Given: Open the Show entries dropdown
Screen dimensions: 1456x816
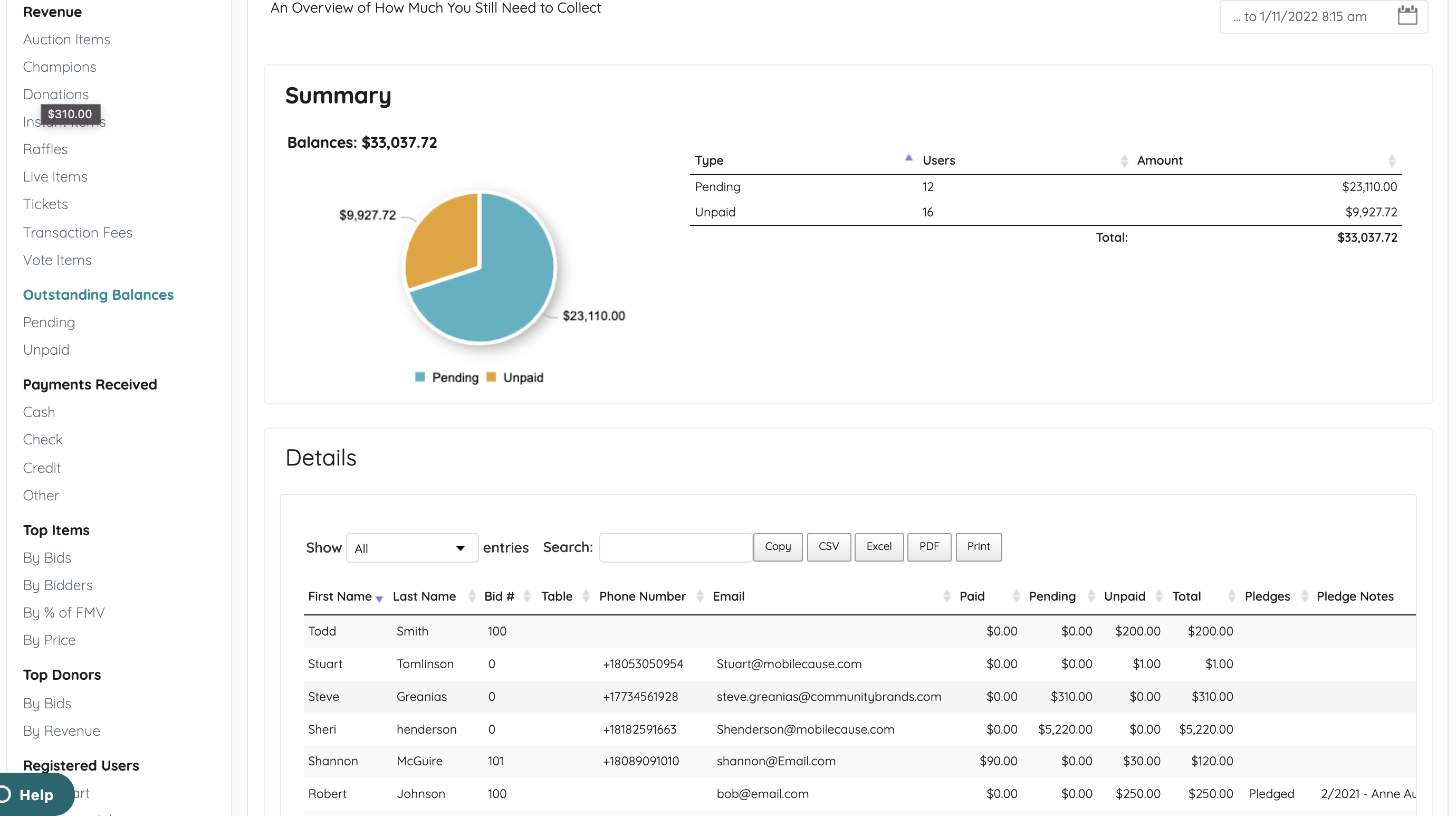Looking at the screenshot, I should 411,548.
